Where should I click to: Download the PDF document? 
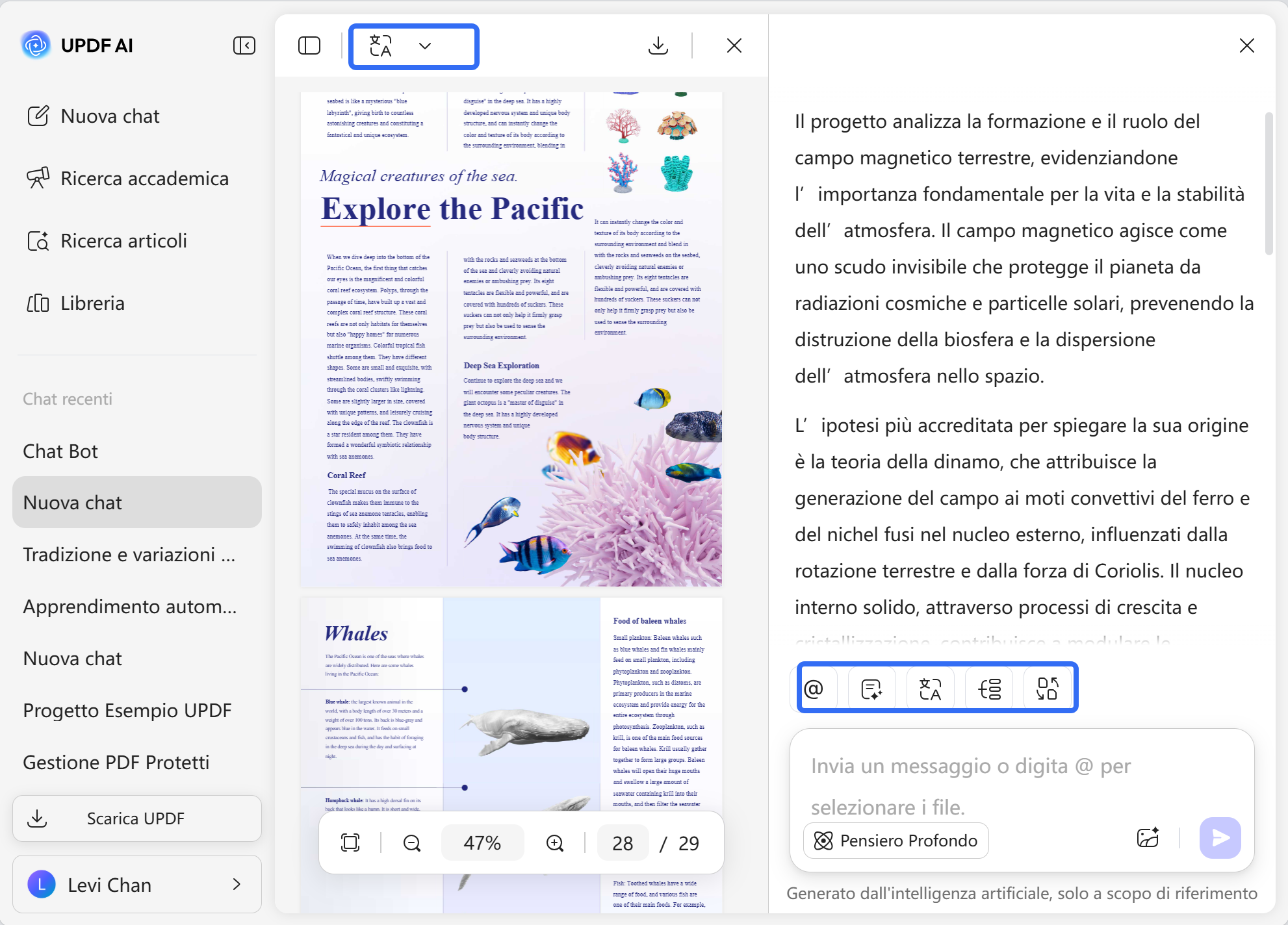[x=658, y=45]
